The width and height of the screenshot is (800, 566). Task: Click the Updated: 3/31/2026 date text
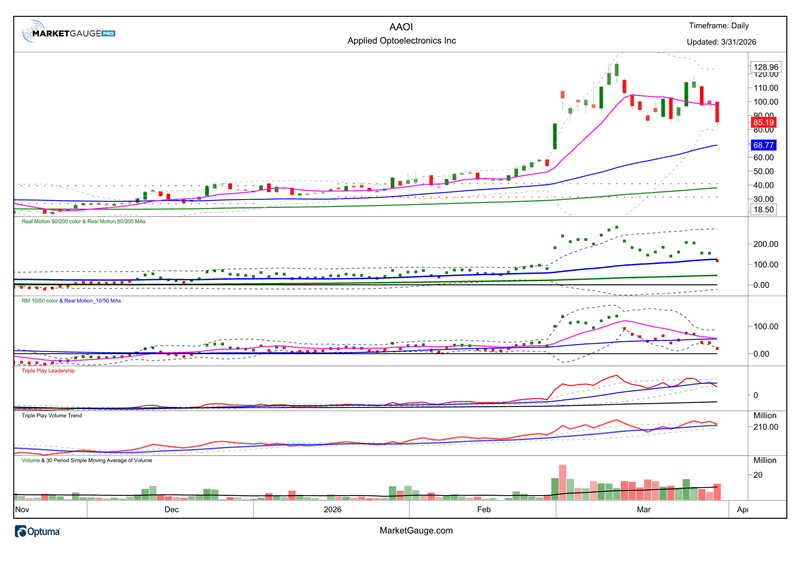coord(719,41)
